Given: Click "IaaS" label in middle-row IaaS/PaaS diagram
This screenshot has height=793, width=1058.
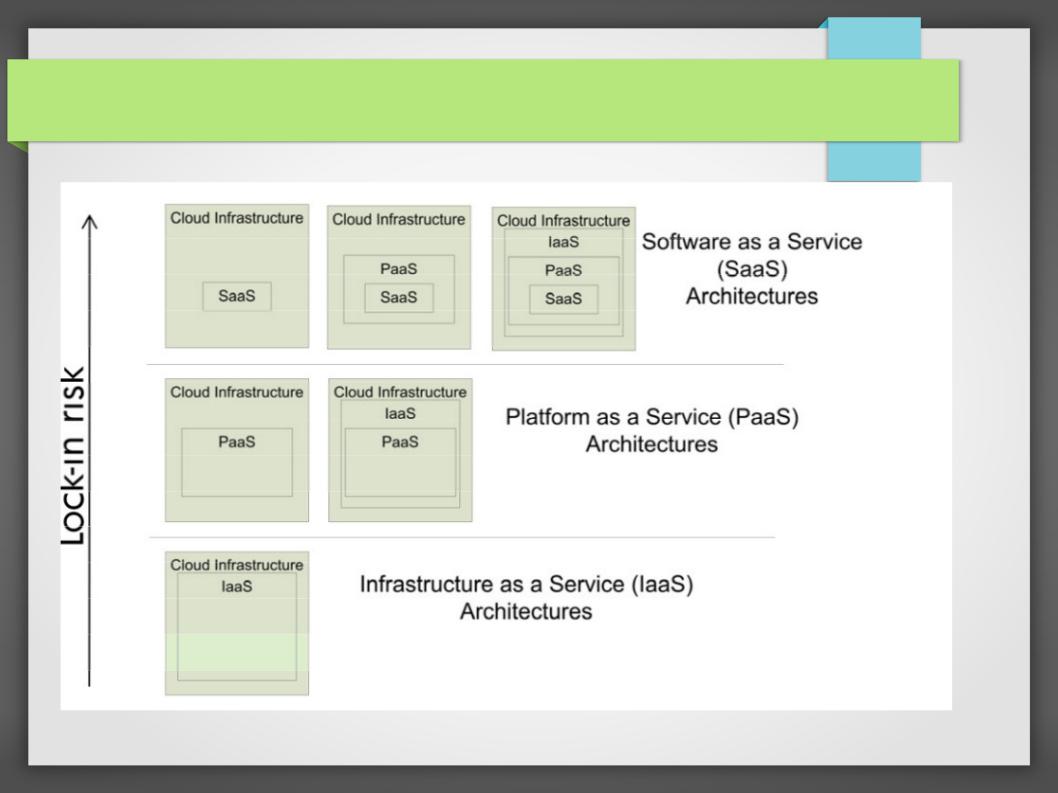Looking at the screenshot, I should tap(400, 413).
